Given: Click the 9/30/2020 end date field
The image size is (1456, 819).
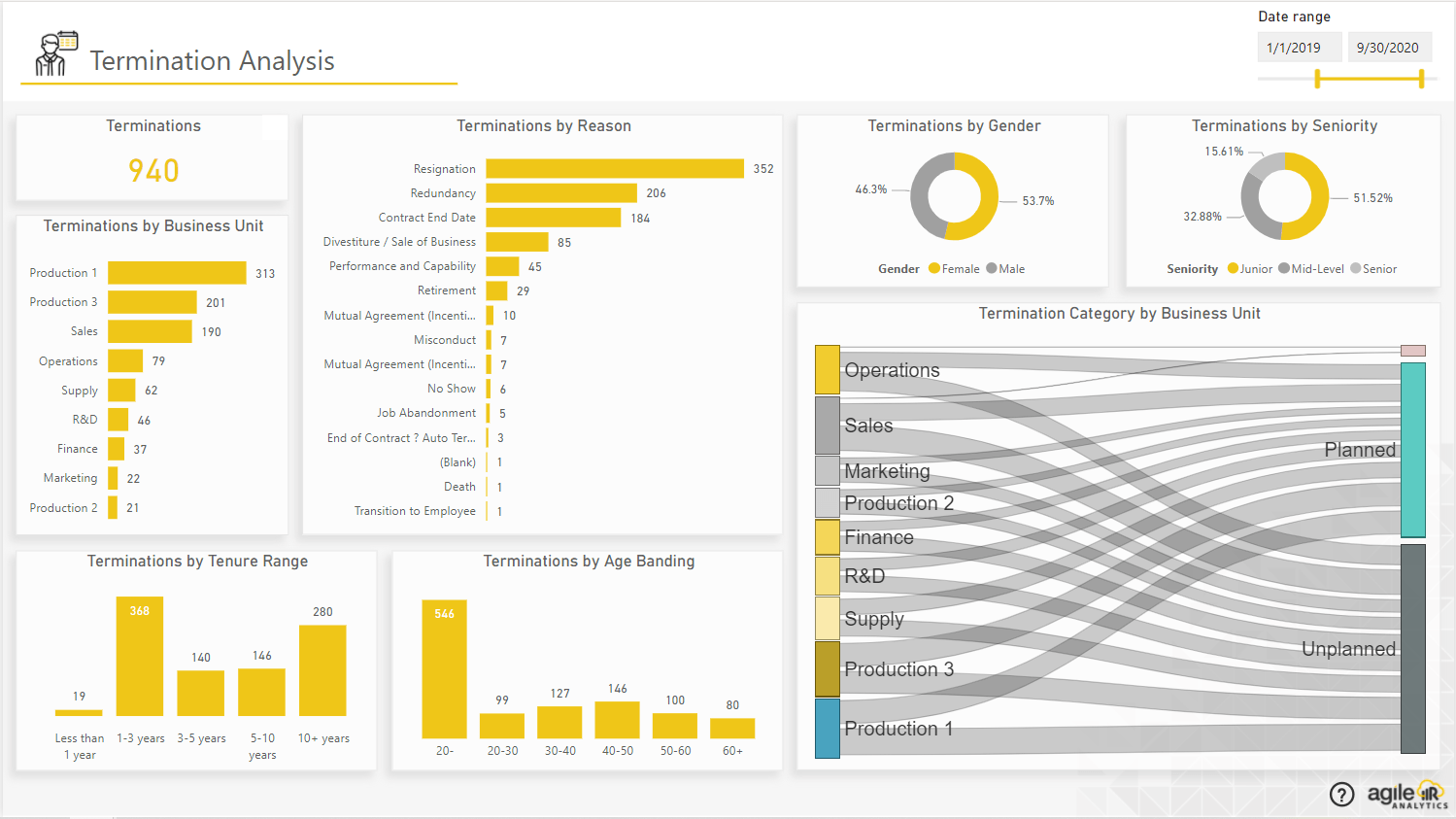Looking at the screenshot, I should coord(1389,46).
